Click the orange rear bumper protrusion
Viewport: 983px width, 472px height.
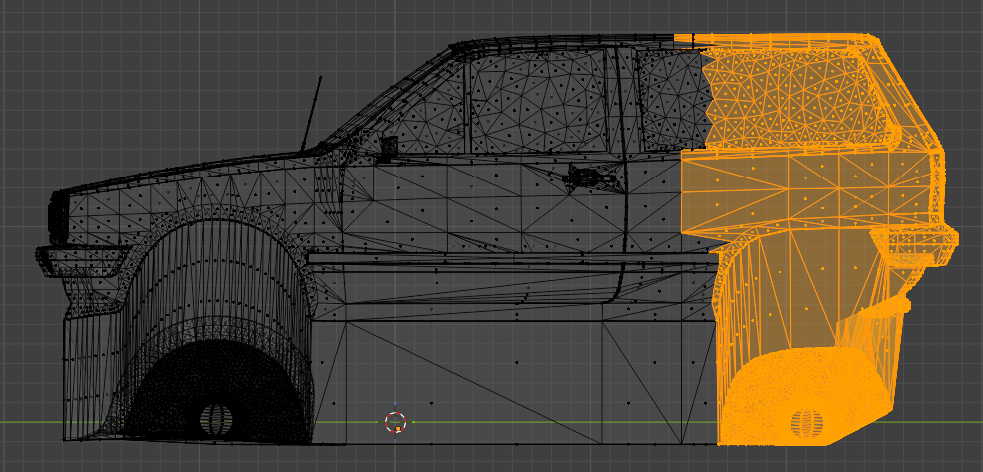[x=915, y=240]
